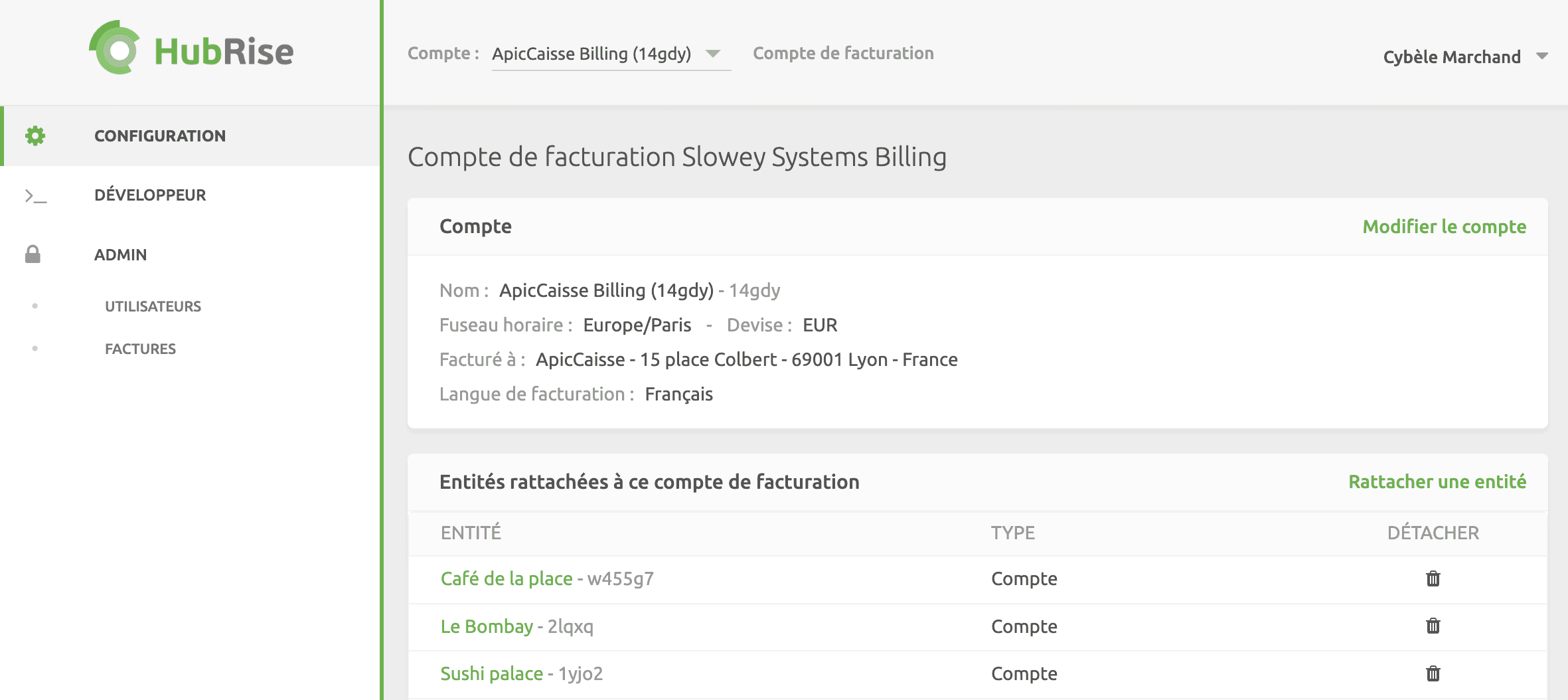Click the billing address ApicCaisse - 15 place Colbert text
The image size is (1568, 700).
pyautogui.click(x=747, y=359)
